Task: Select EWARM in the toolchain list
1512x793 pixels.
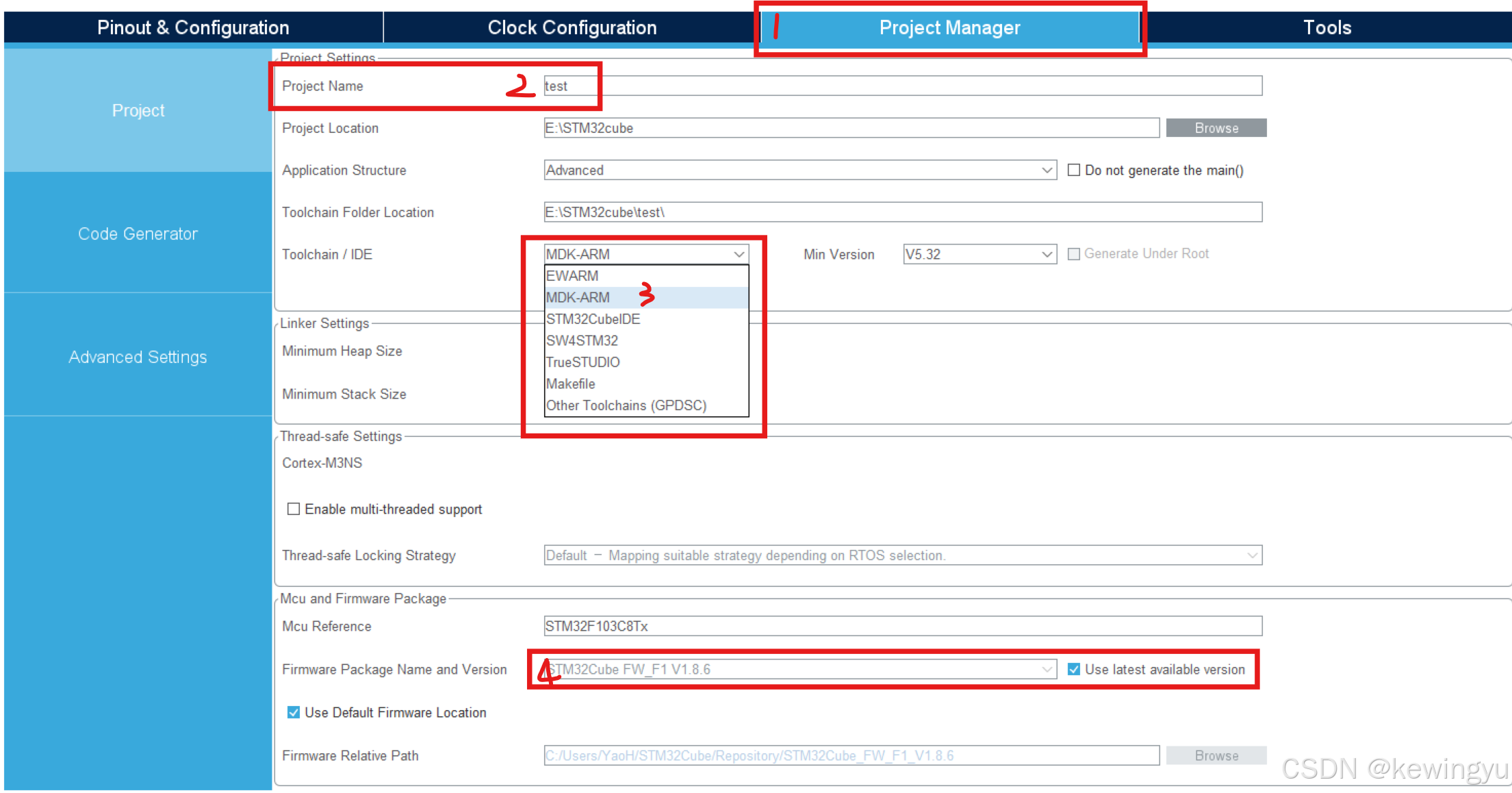Action: (x=572, y=276)
